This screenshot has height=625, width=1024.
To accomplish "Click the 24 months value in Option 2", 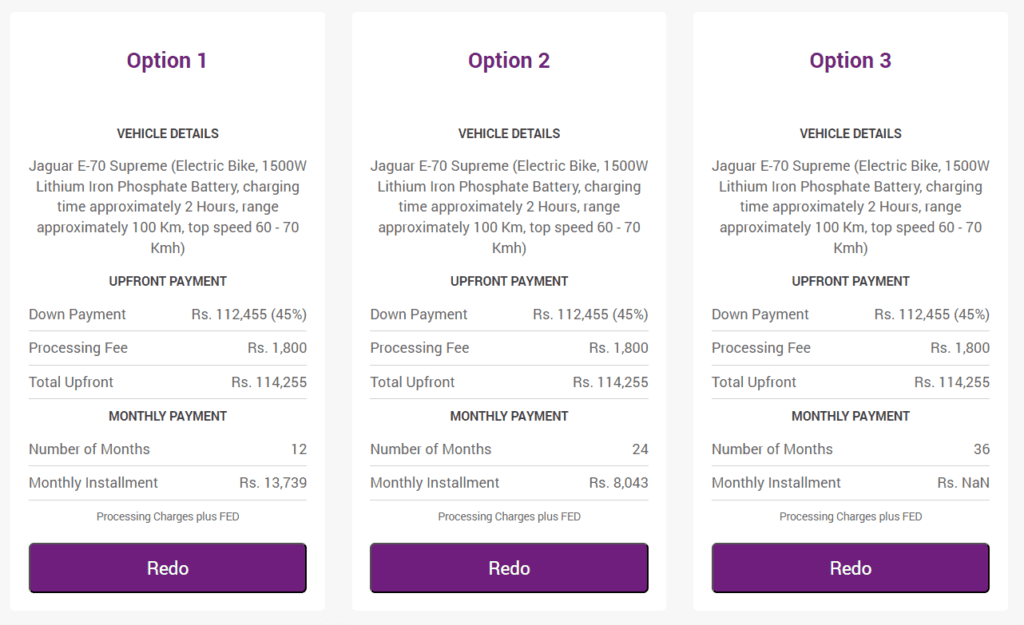I will pos(640,449).
